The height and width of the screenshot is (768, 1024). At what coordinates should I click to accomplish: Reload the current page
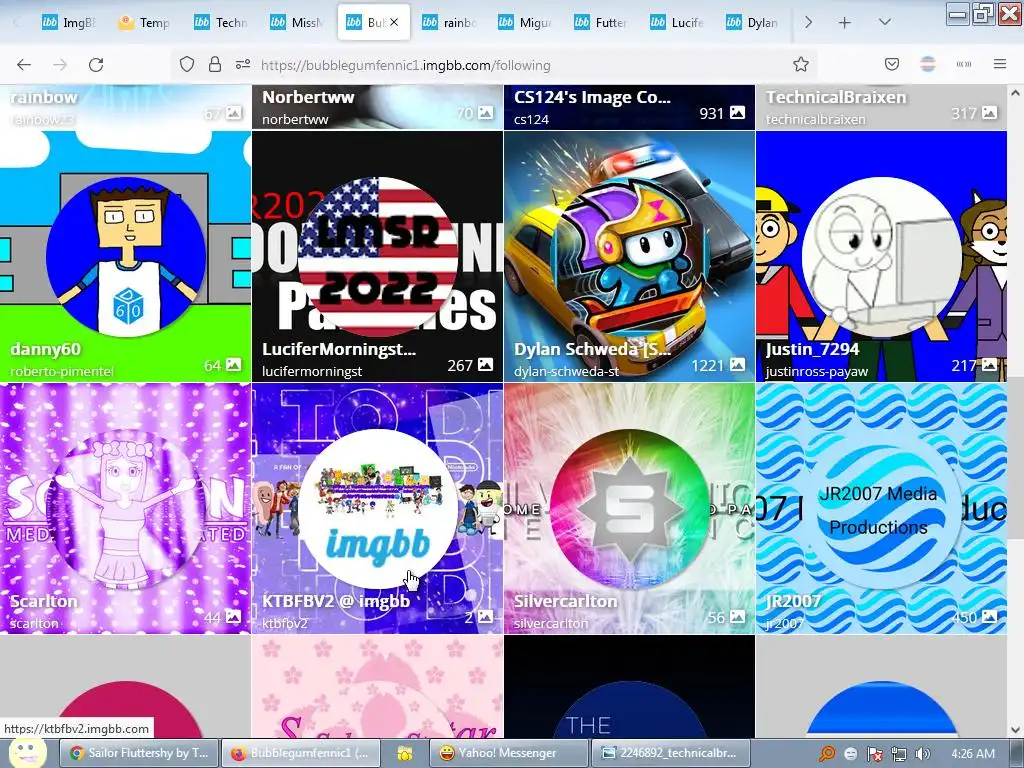coord(96,65)
